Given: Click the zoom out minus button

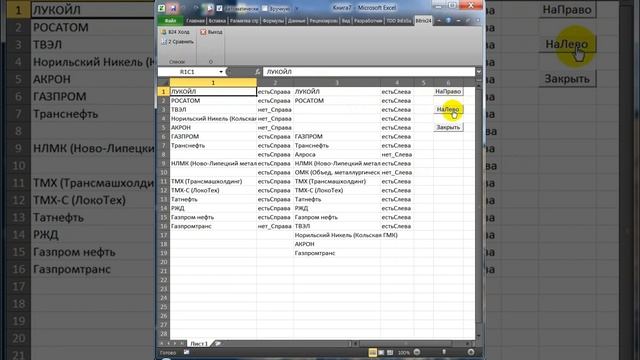Looking at the screenshot, I should [x=417, y=352].
